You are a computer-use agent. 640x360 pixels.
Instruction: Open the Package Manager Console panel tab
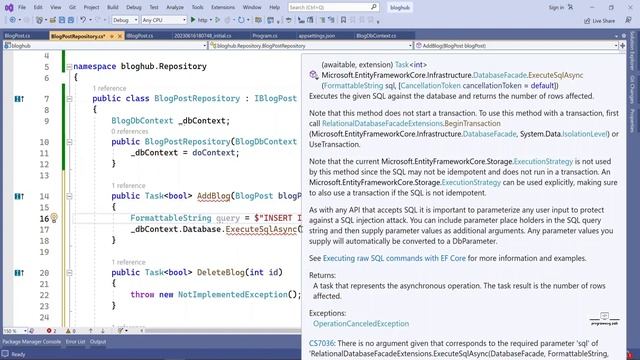(x=31, y=342)
